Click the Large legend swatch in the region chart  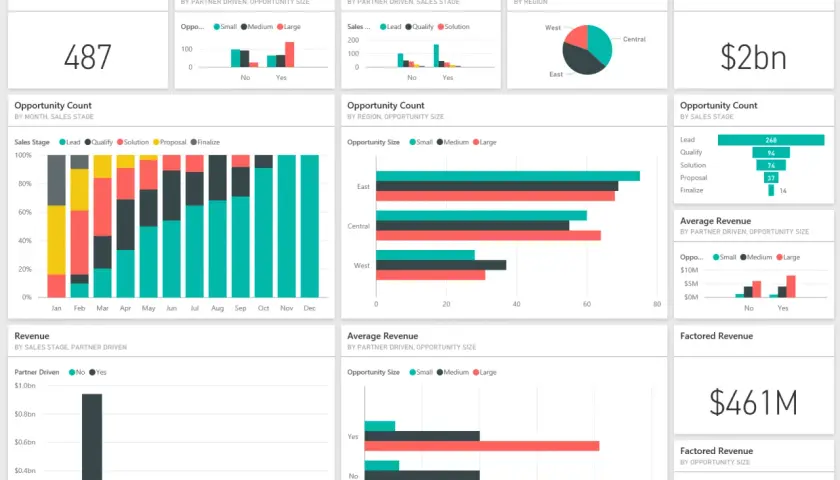click(x=476, y=142)
